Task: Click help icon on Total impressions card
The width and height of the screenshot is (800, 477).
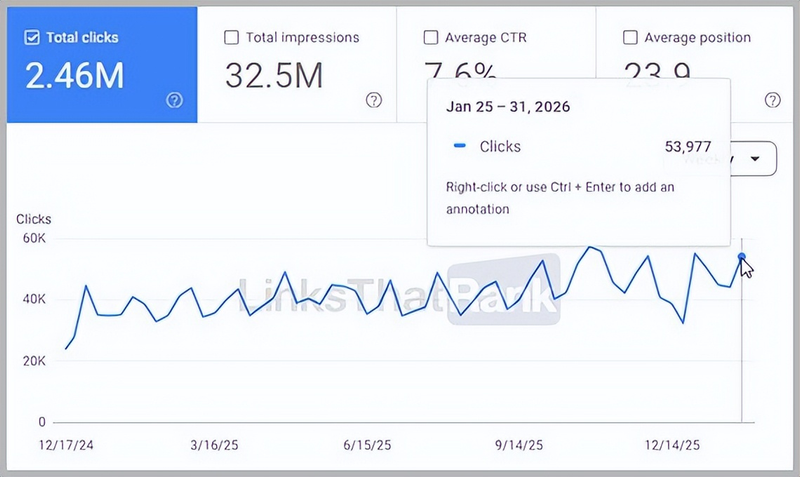Action: click(x=374, y=100)
